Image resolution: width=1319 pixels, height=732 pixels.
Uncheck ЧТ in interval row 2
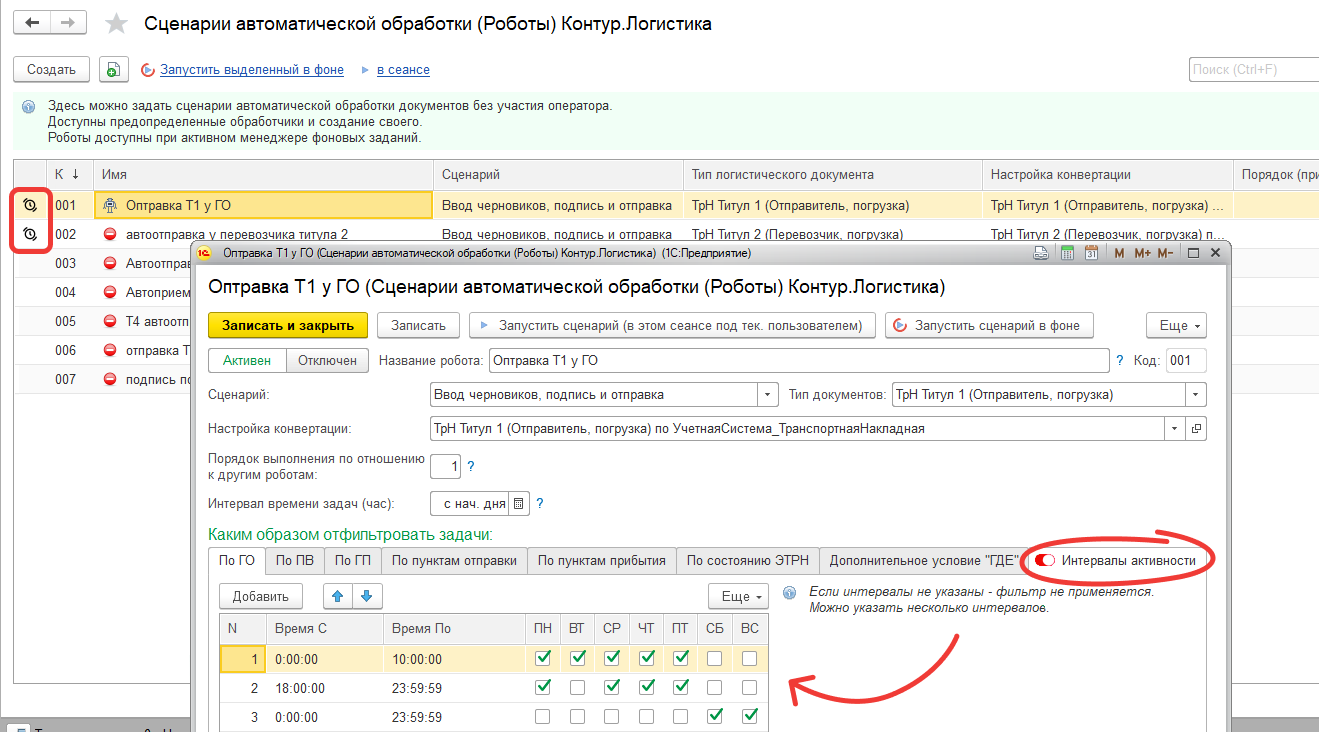tap(647, 688)
